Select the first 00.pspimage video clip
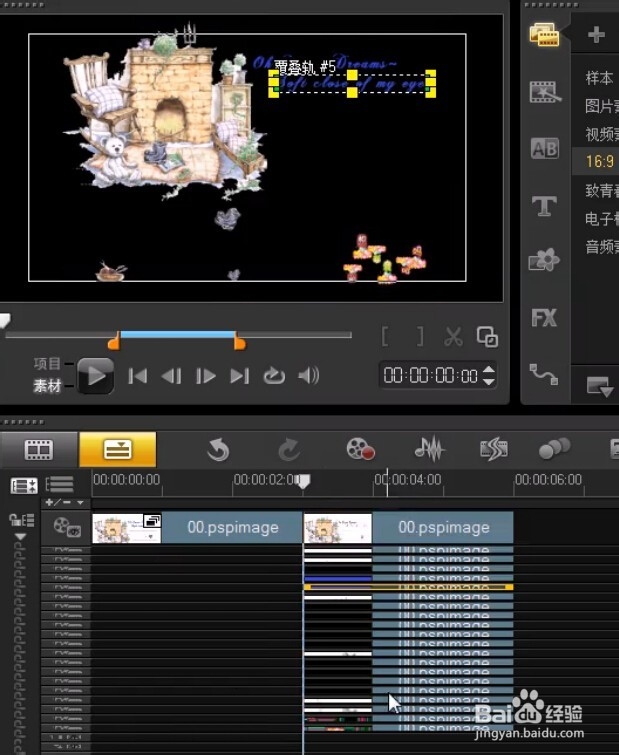This screenshot has width=619, height=755. click(197, 528)
